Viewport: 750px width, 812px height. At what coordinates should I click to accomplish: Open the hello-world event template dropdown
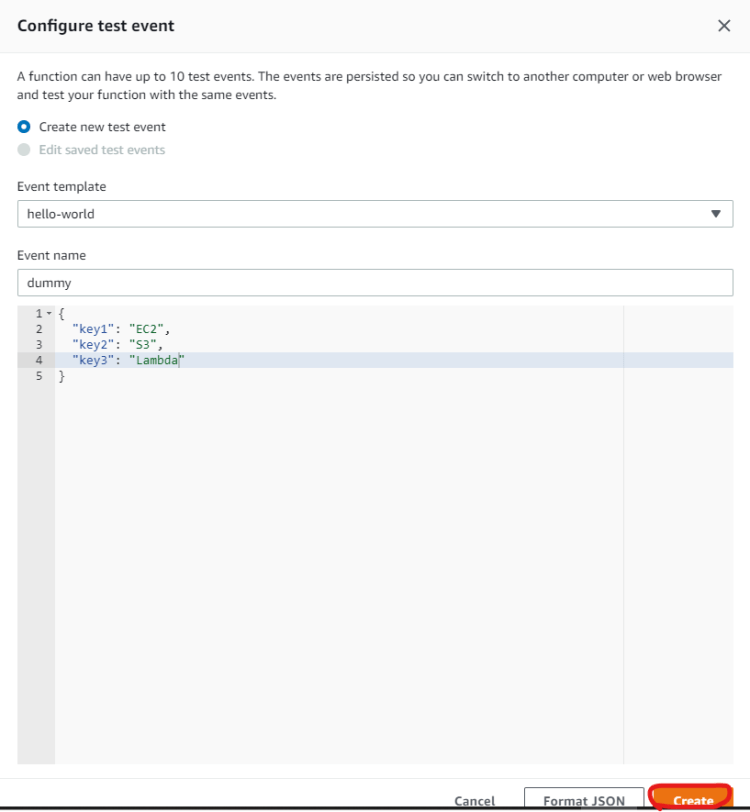click(x=375, y=214)
